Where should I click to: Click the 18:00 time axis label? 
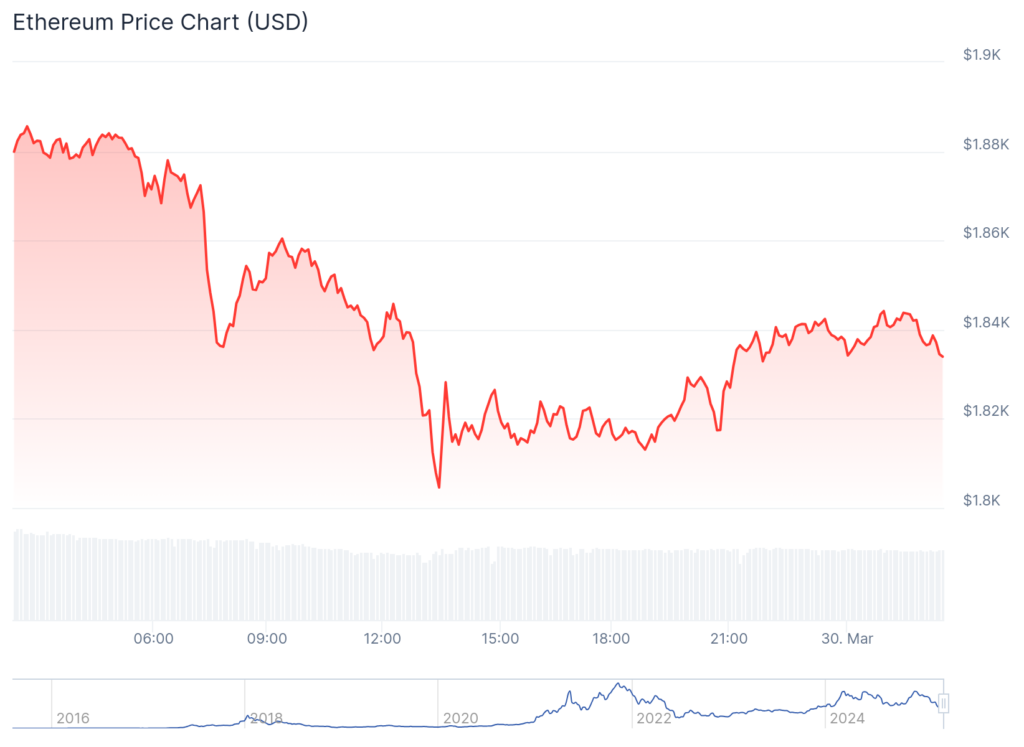click(x=612, y=639)
